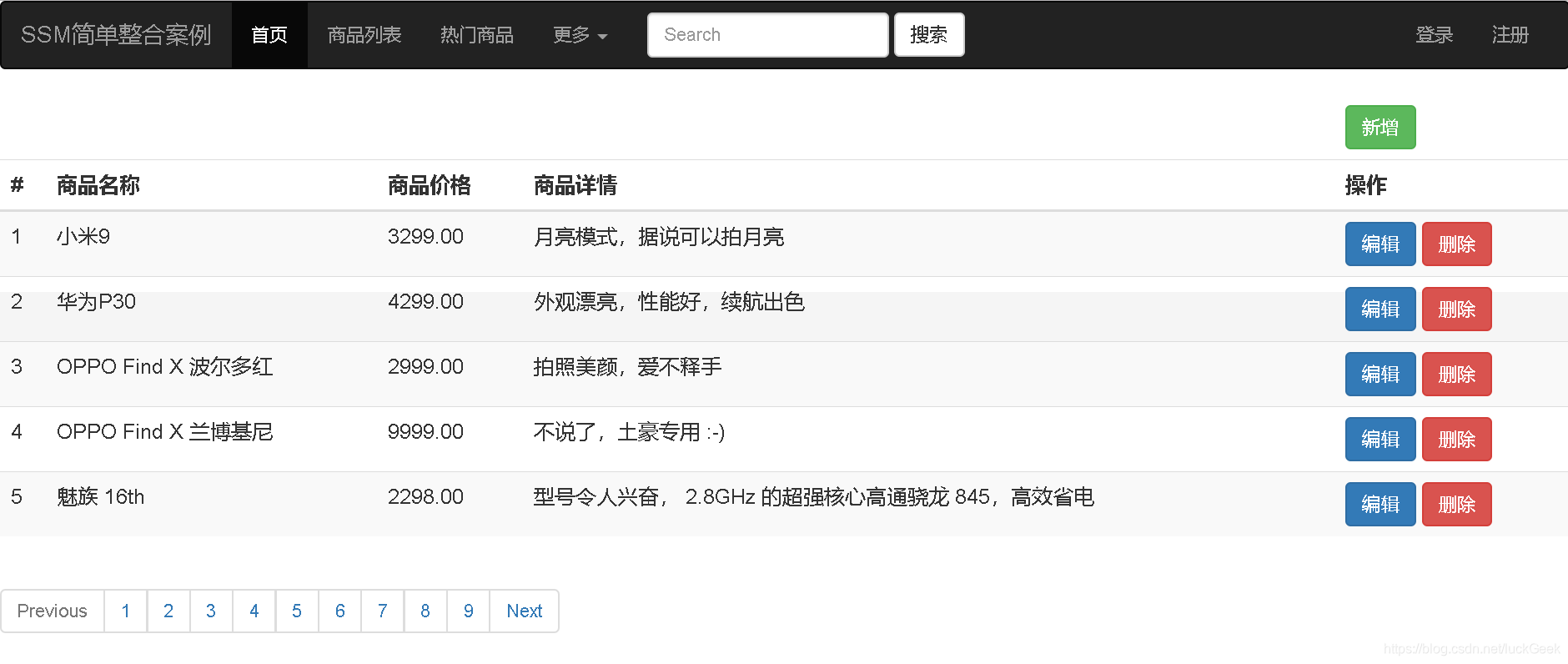The image size is (1568, 664).
Task: Click the detail 外观漂亮，性能好，续航出色
Action: [669, 302]
